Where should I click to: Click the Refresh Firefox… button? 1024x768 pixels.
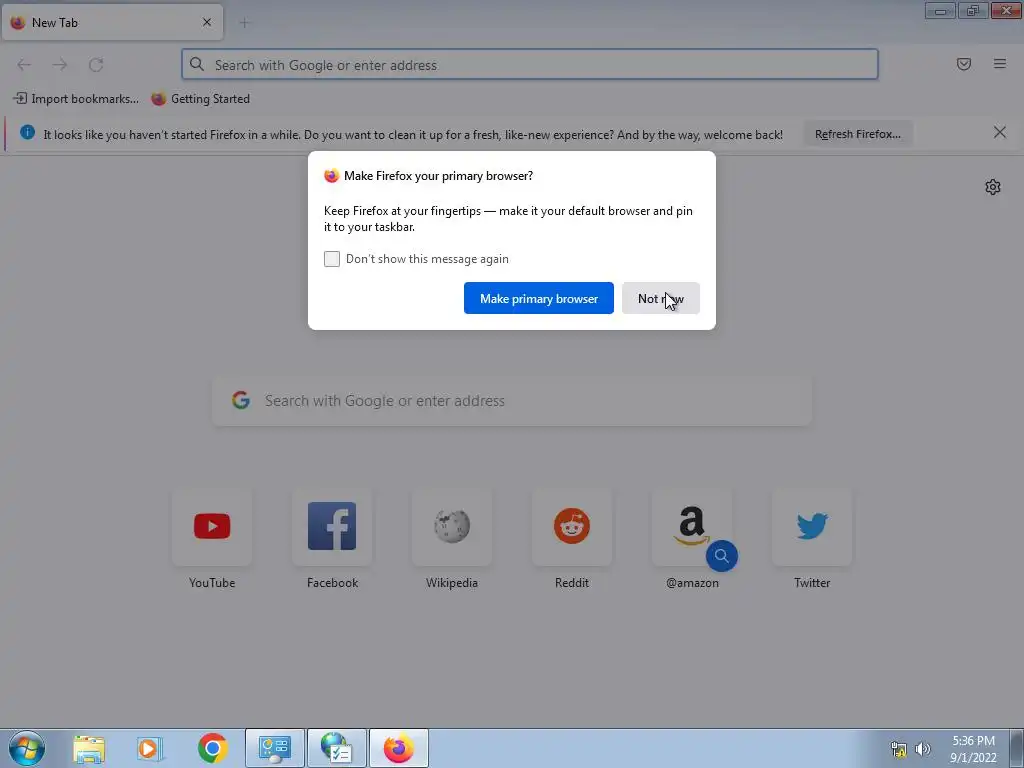point(857,134)
